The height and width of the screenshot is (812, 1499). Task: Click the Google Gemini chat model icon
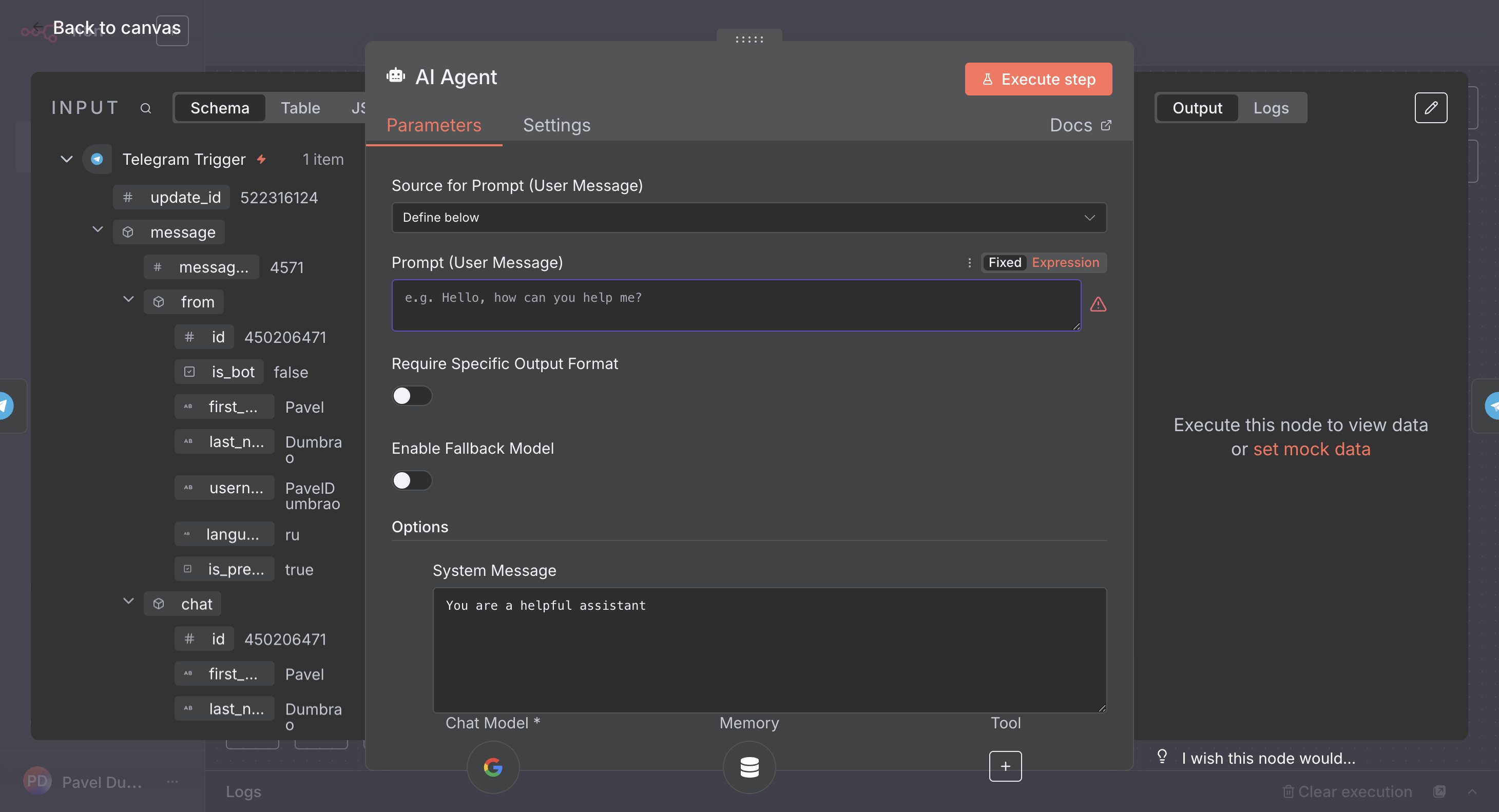493,767
